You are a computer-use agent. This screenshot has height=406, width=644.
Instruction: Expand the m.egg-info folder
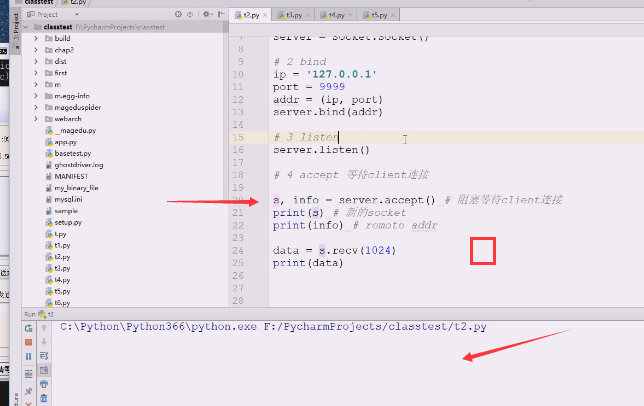point(36,96)
